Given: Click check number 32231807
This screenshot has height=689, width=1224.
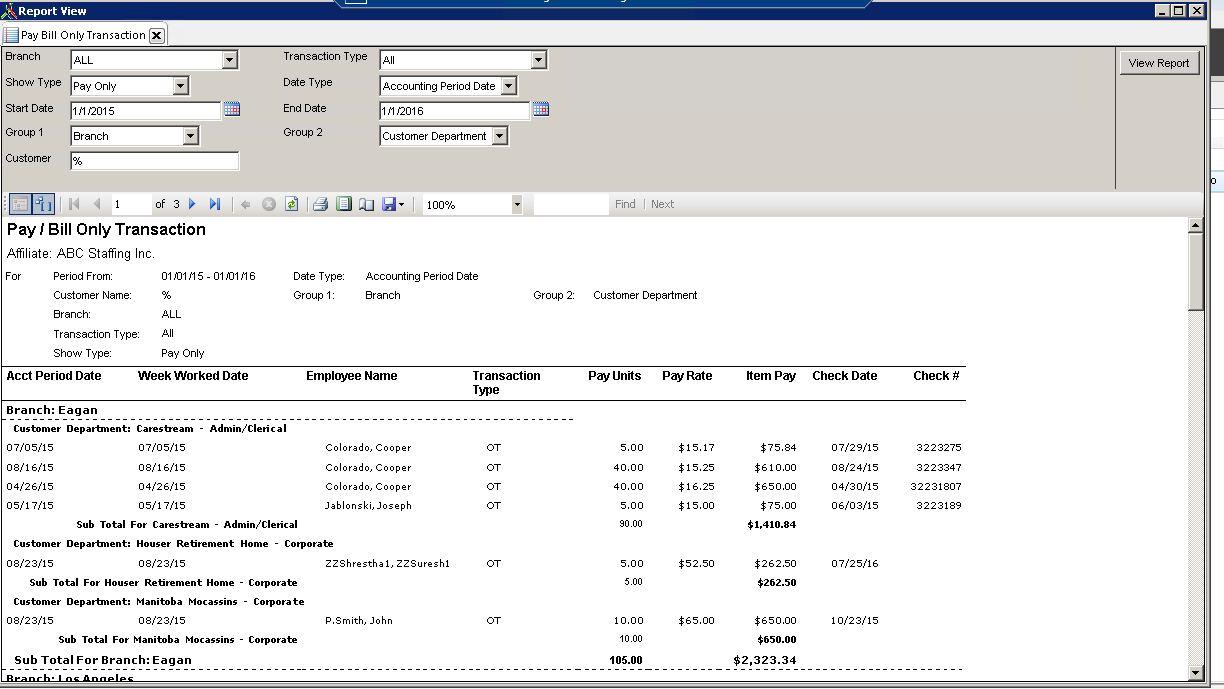Looking at the screenshot, I should (x=936, y=487).
